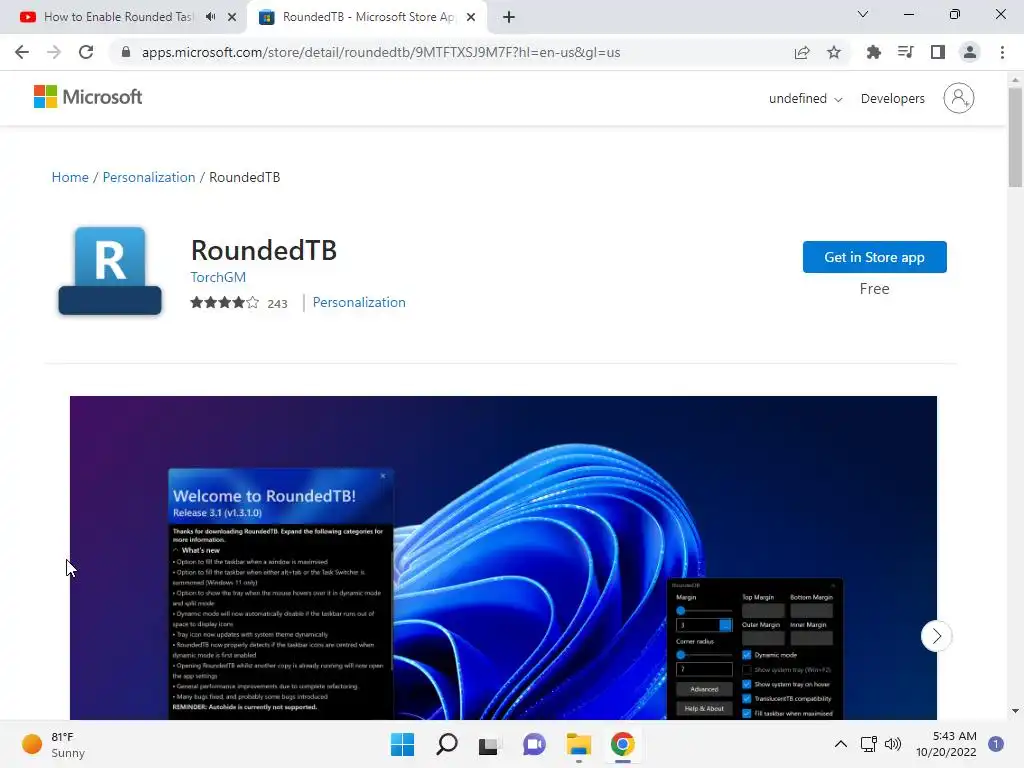Open the Windows Start button
The image size is (1024, 768).
pyautogui.click(x=402, y=744)
